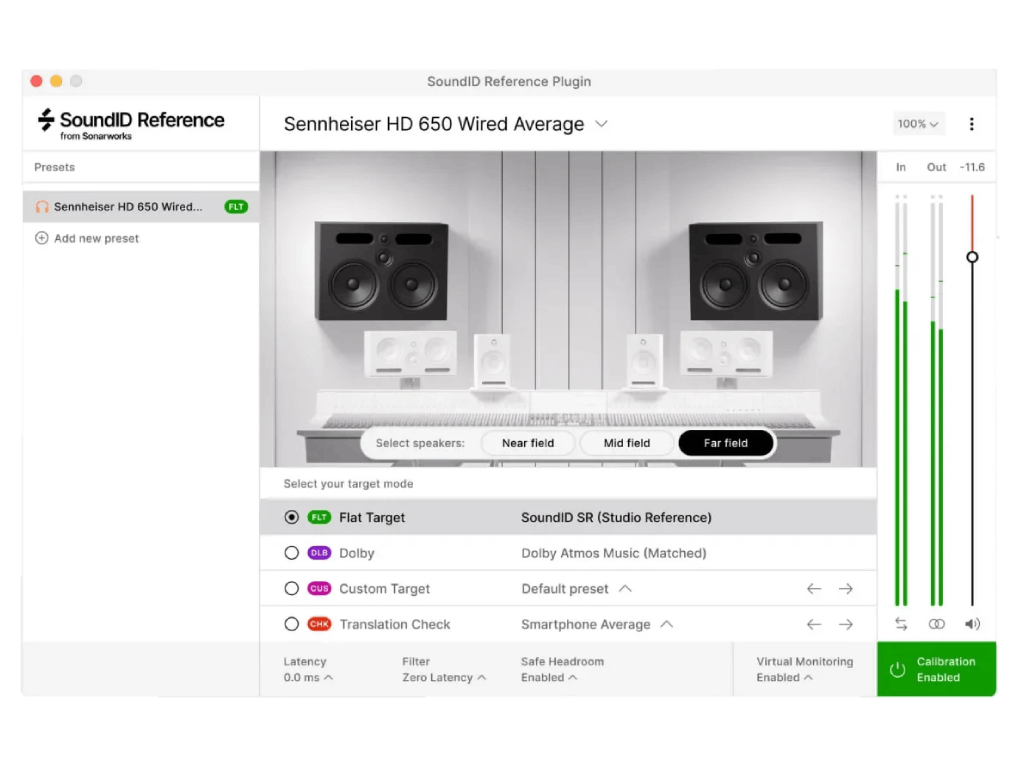Click the mono overlapping circles icon
This screenshot has height=768, width=1024.
tap(936, 624)
